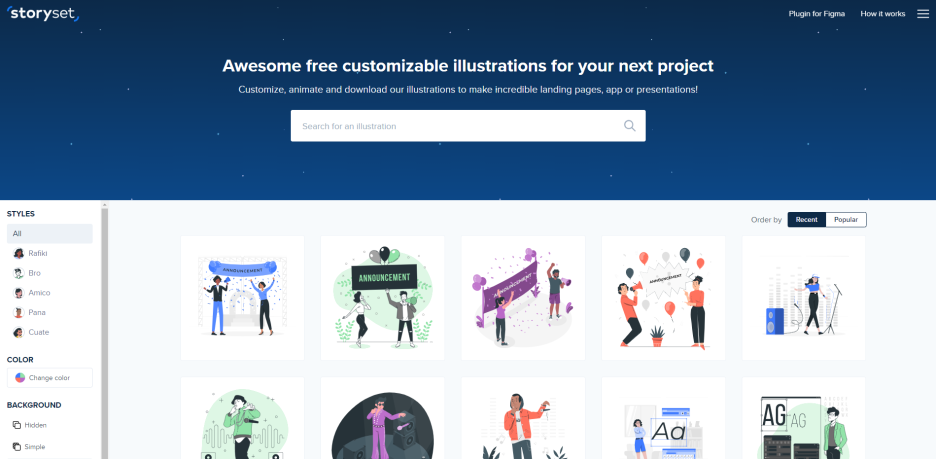Select the All styles filter
936x459 pixels.
pyautogui.click(x=50, y=233)
